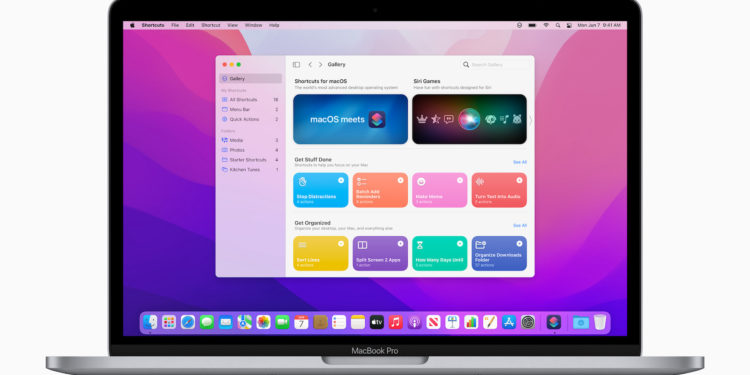This screenshot has width=750, height=375.
Task: Open the Shortcuts app icon in Dock
Action: pyautogui.click(x=554, y=322)
